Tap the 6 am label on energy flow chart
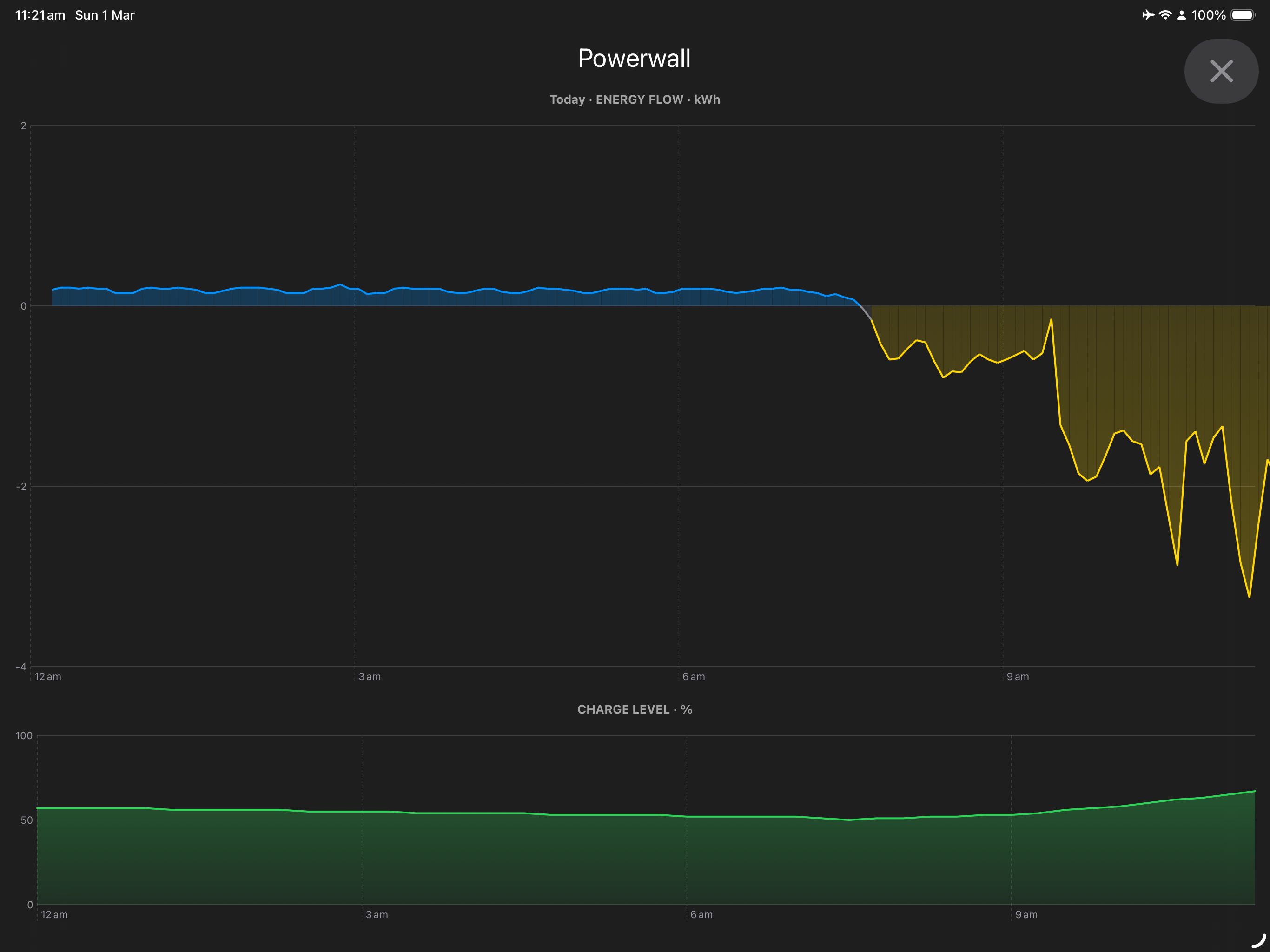 pos(694,676)
